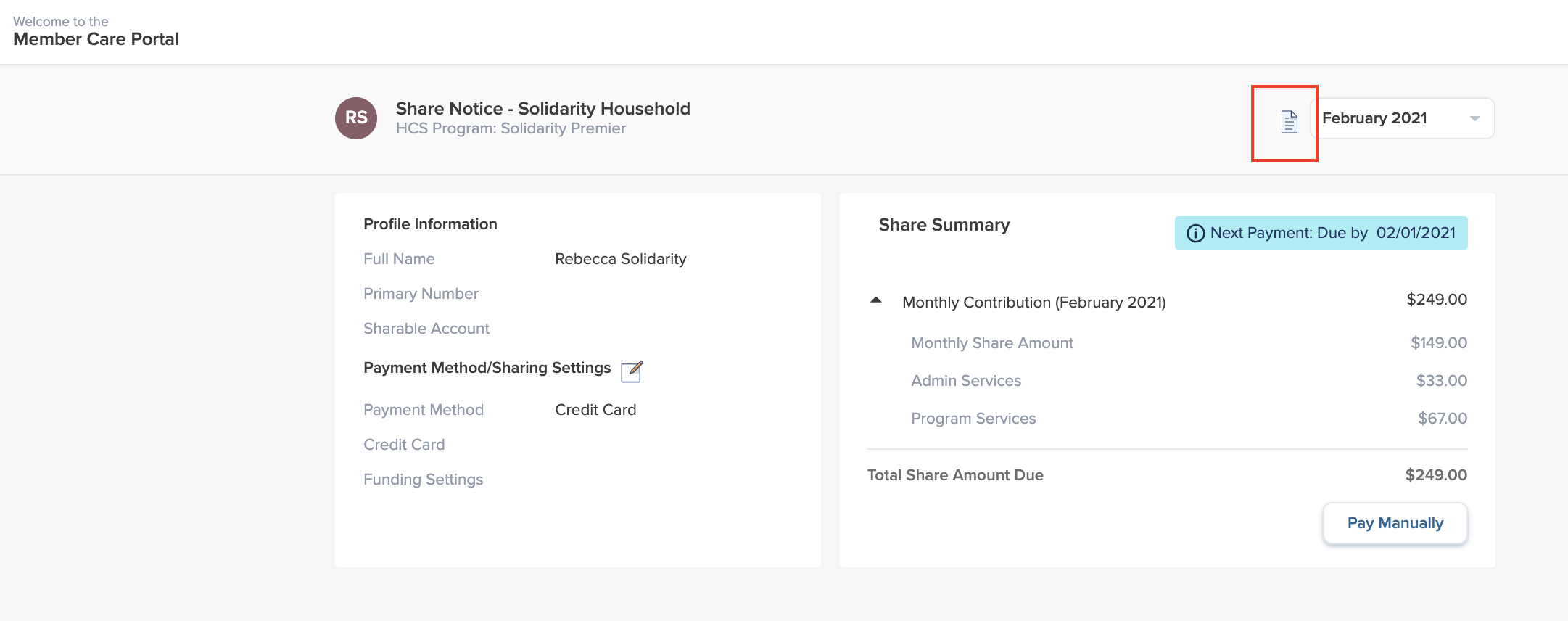Screen dimensions: 1568x621
Task: Click the info icon beside Next Payment
Action: [1195, 233]
